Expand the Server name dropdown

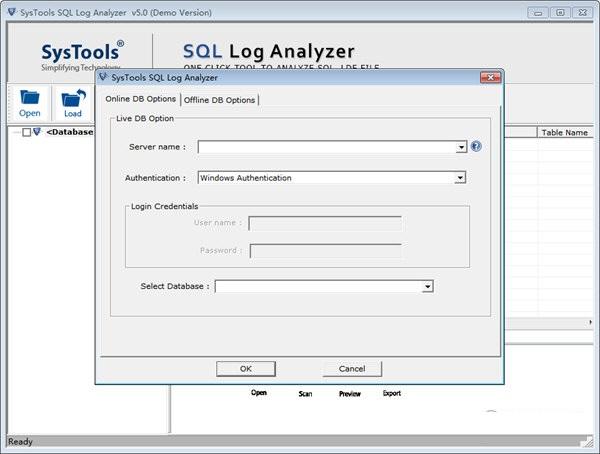[x=461, y=147]
